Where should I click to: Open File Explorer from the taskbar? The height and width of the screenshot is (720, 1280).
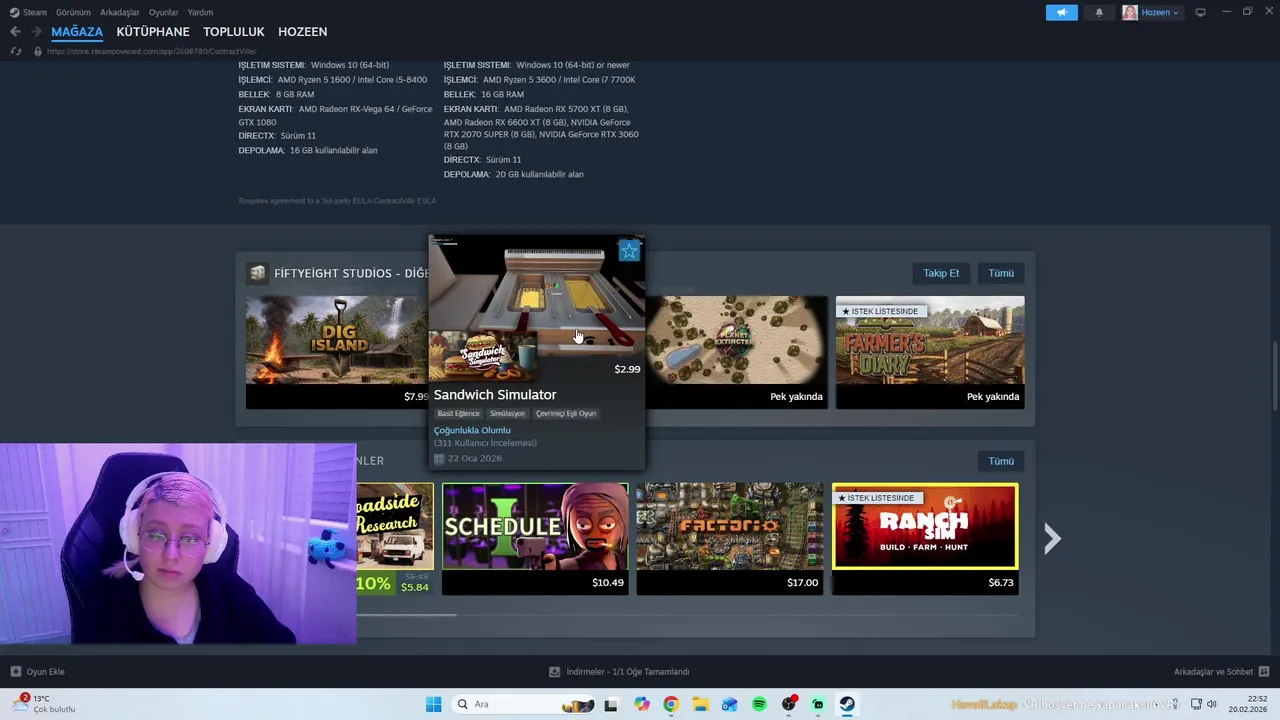point(700,704)
